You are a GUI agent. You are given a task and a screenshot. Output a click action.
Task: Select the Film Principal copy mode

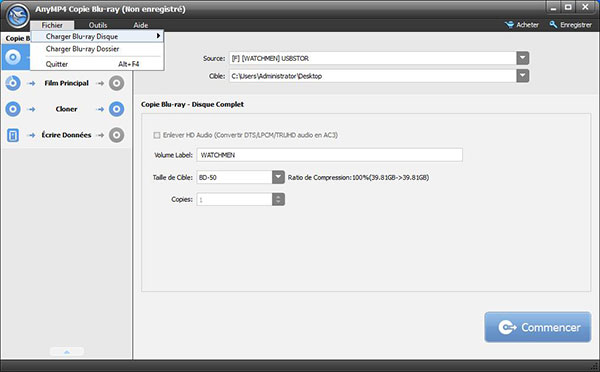click(67, 83)
